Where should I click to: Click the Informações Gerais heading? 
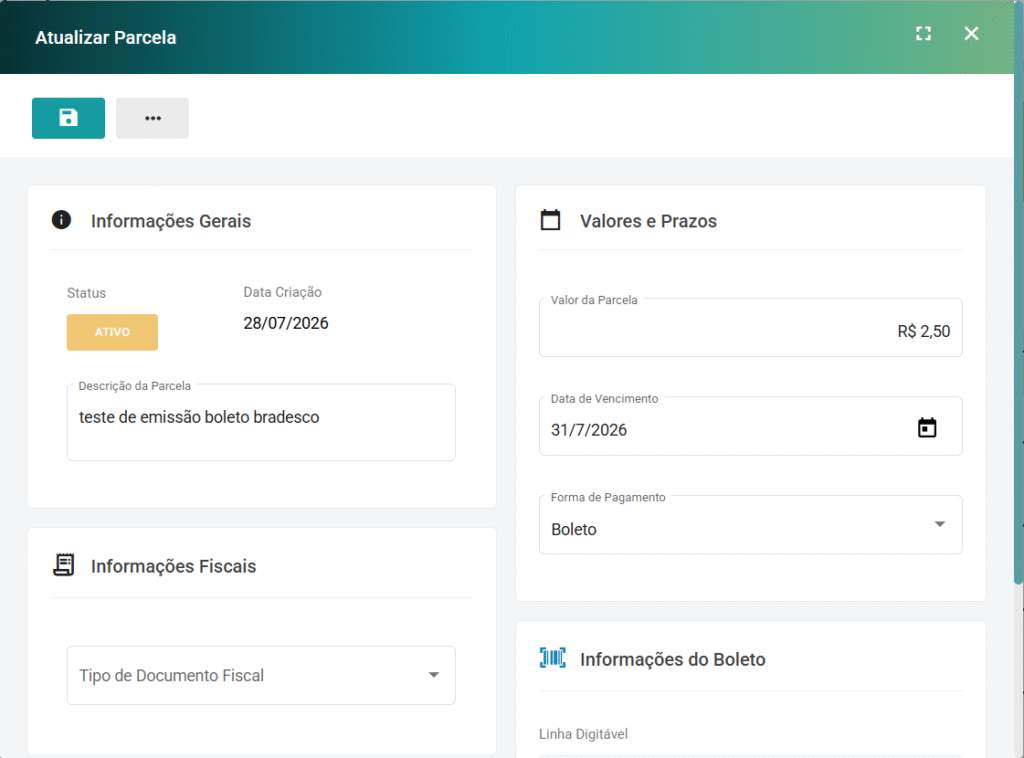point(171,221)
